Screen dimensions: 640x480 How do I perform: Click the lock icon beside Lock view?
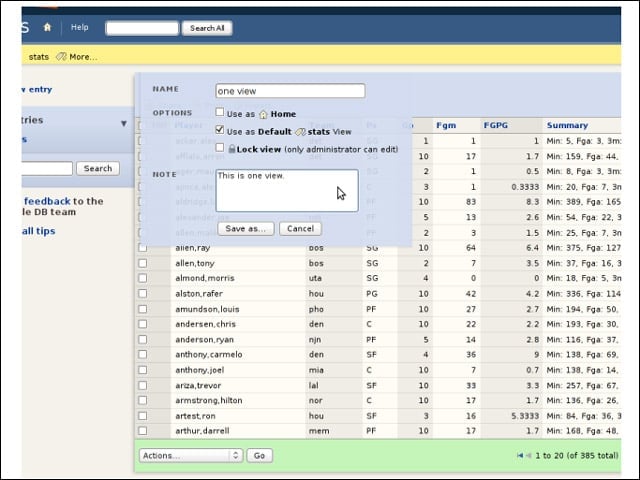pyautogui.click(x=232, y=149)
